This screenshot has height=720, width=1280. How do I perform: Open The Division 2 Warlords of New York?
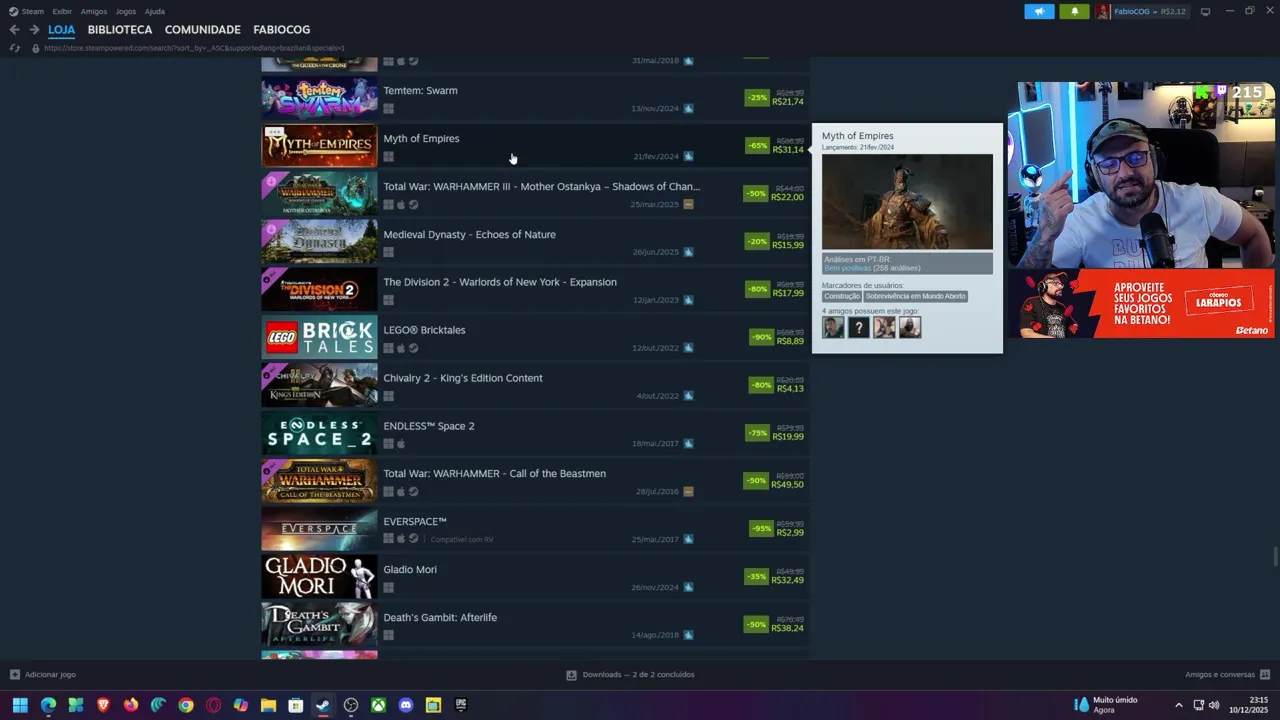click(x=535, y=290)
